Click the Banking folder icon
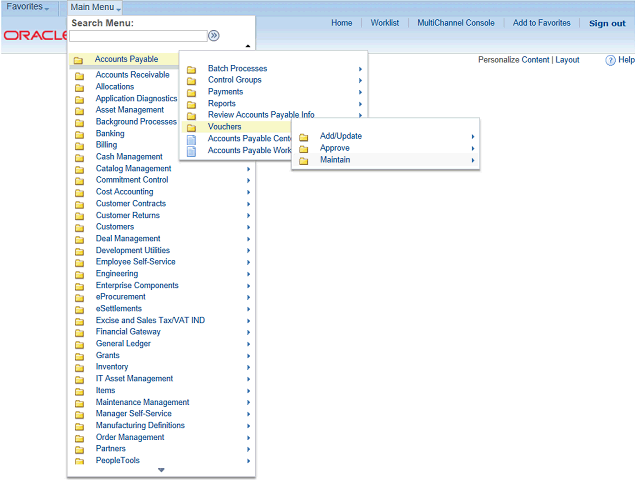This screenshot has width=640, height=480. [x=80, y=135]
